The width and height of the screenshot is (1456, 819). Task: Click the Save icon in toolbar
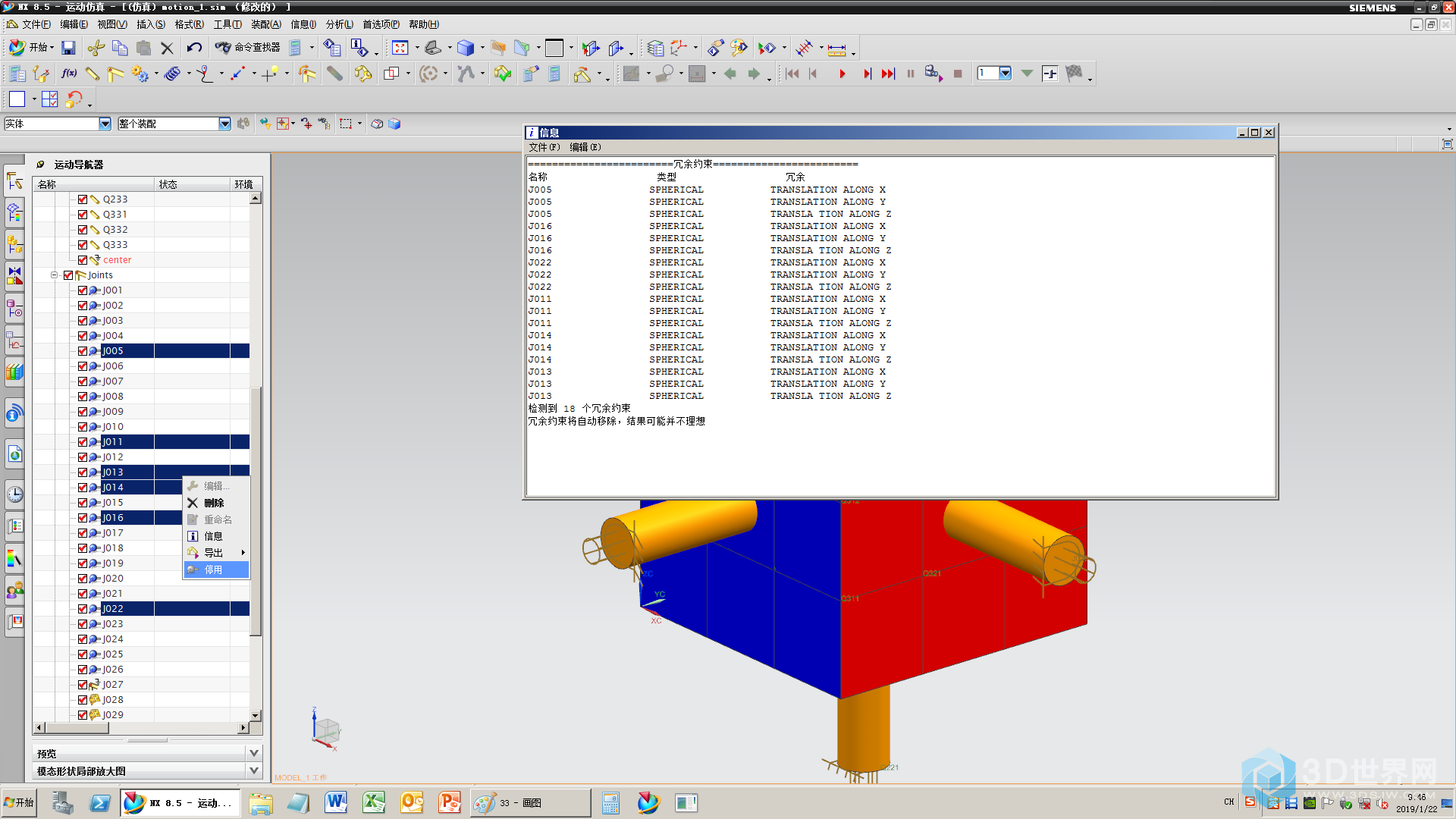click(x=68, y=49)
